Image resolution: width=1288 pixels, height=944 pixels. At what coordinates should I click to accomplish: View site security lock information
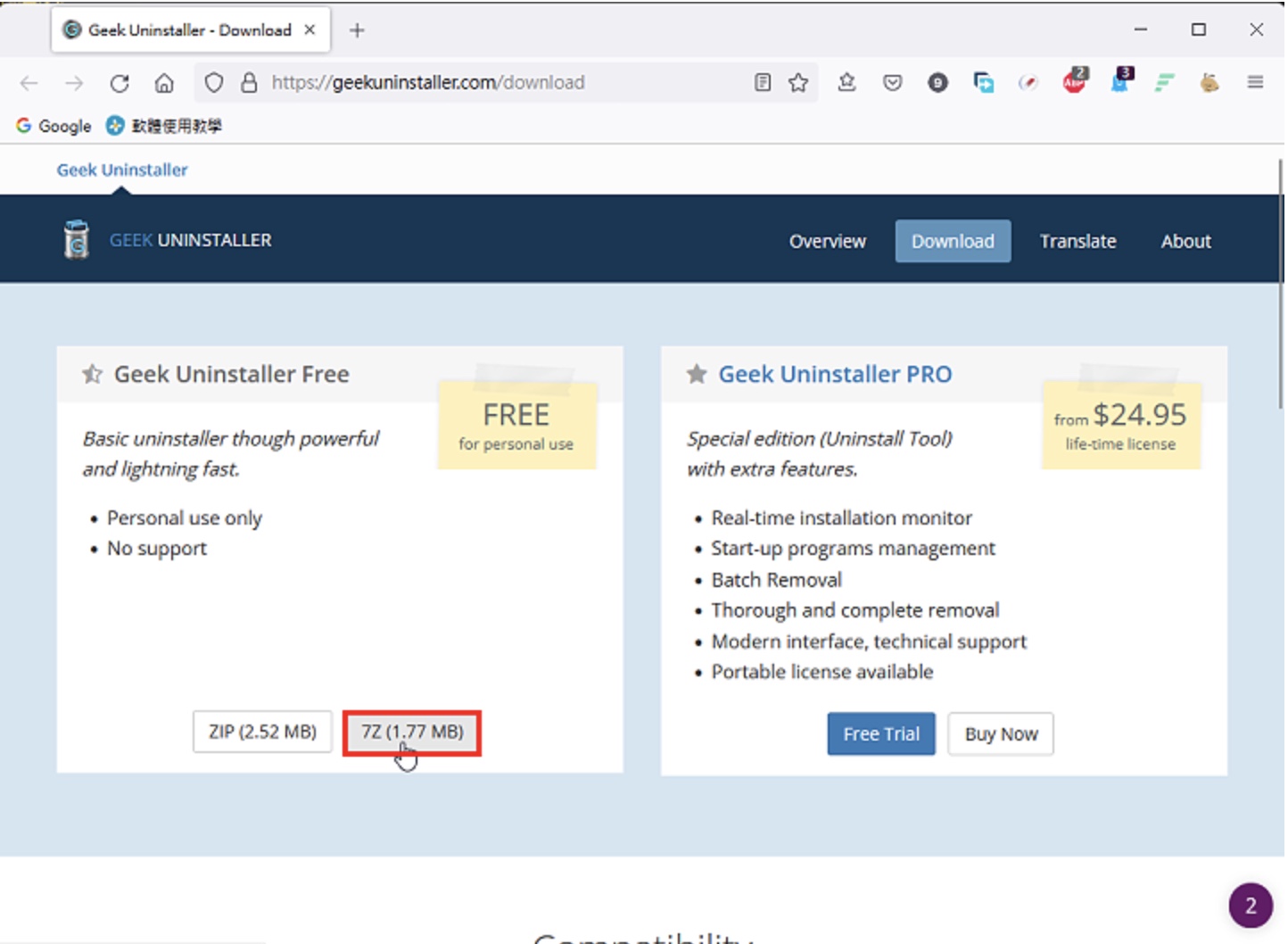point(250,83)
